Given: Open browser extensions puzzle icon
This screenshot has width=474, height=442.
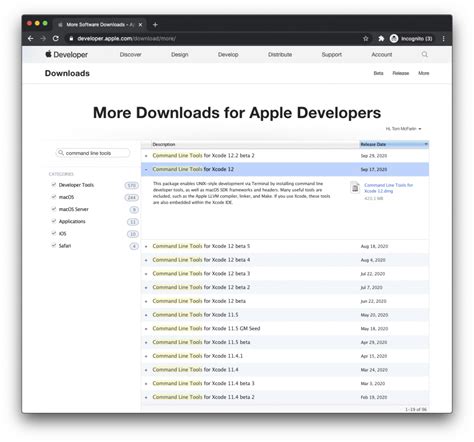Looking at the screenshot, I should point(381,39).
